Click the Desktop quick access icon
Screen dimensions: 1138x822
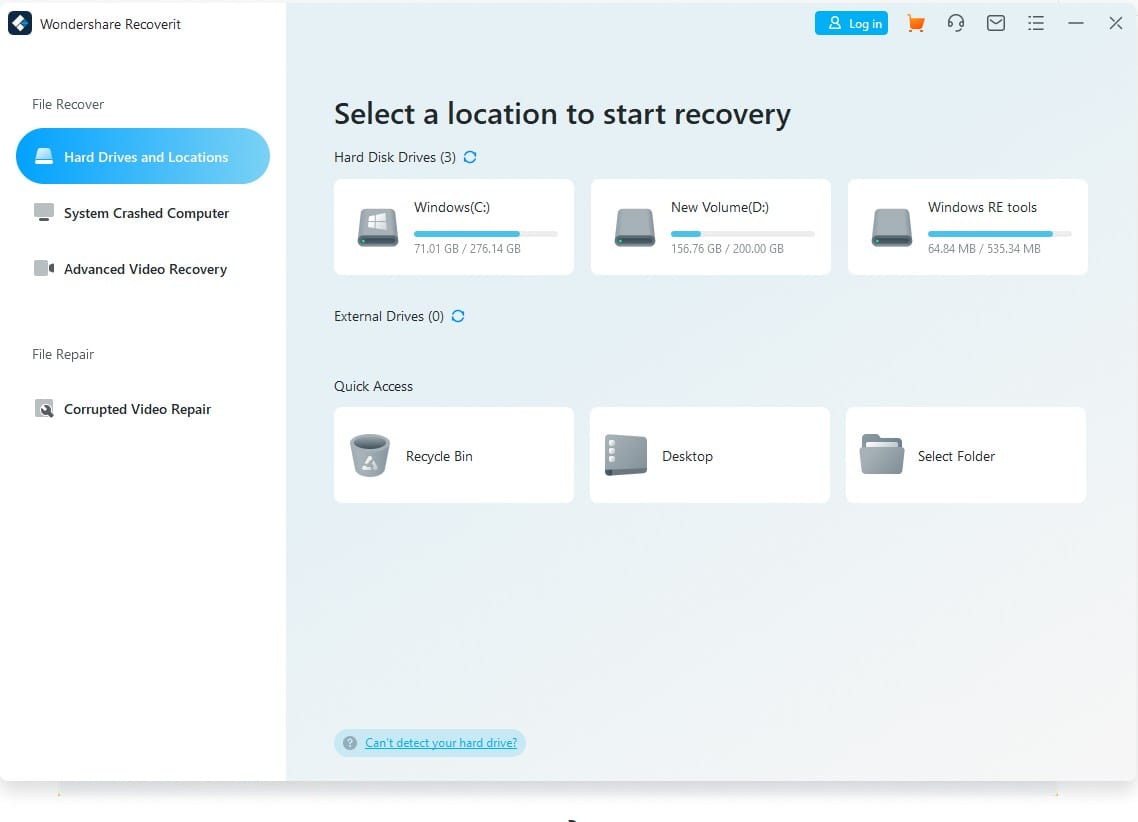(626, 455)
